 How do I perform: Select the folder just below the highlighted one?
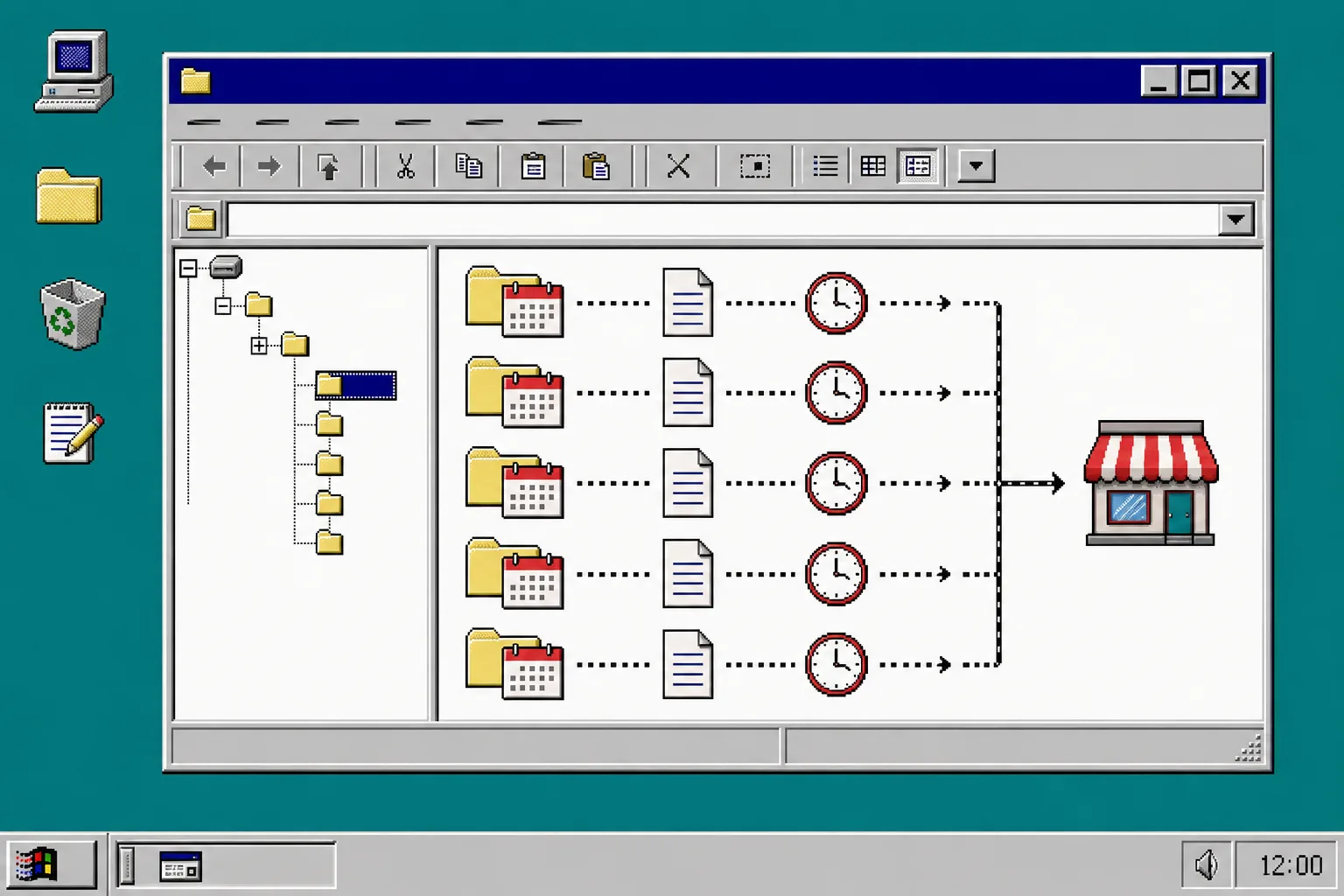click(x=329, y=424)
